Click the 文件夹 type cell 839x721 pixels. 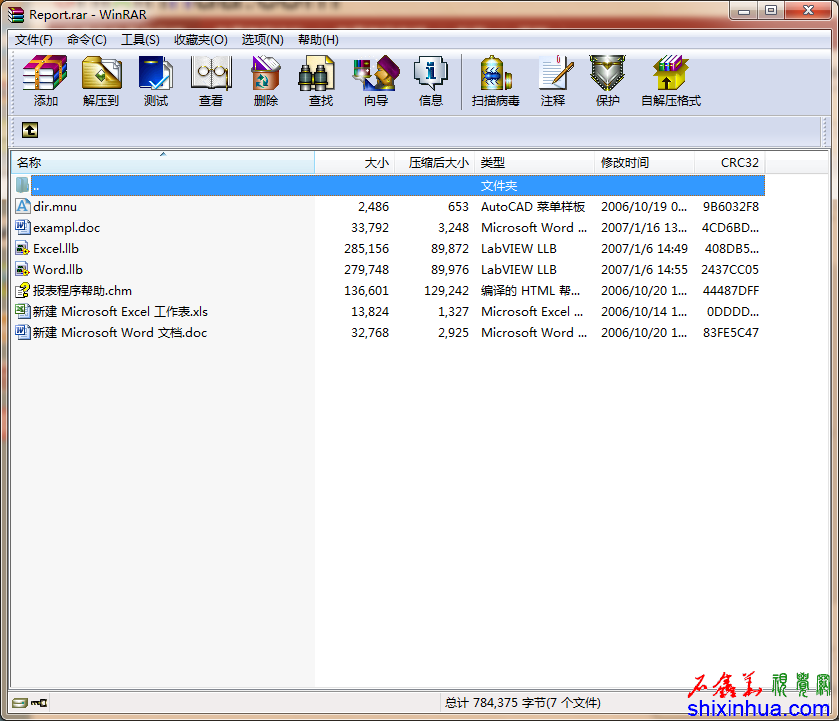tap(499, 186)
